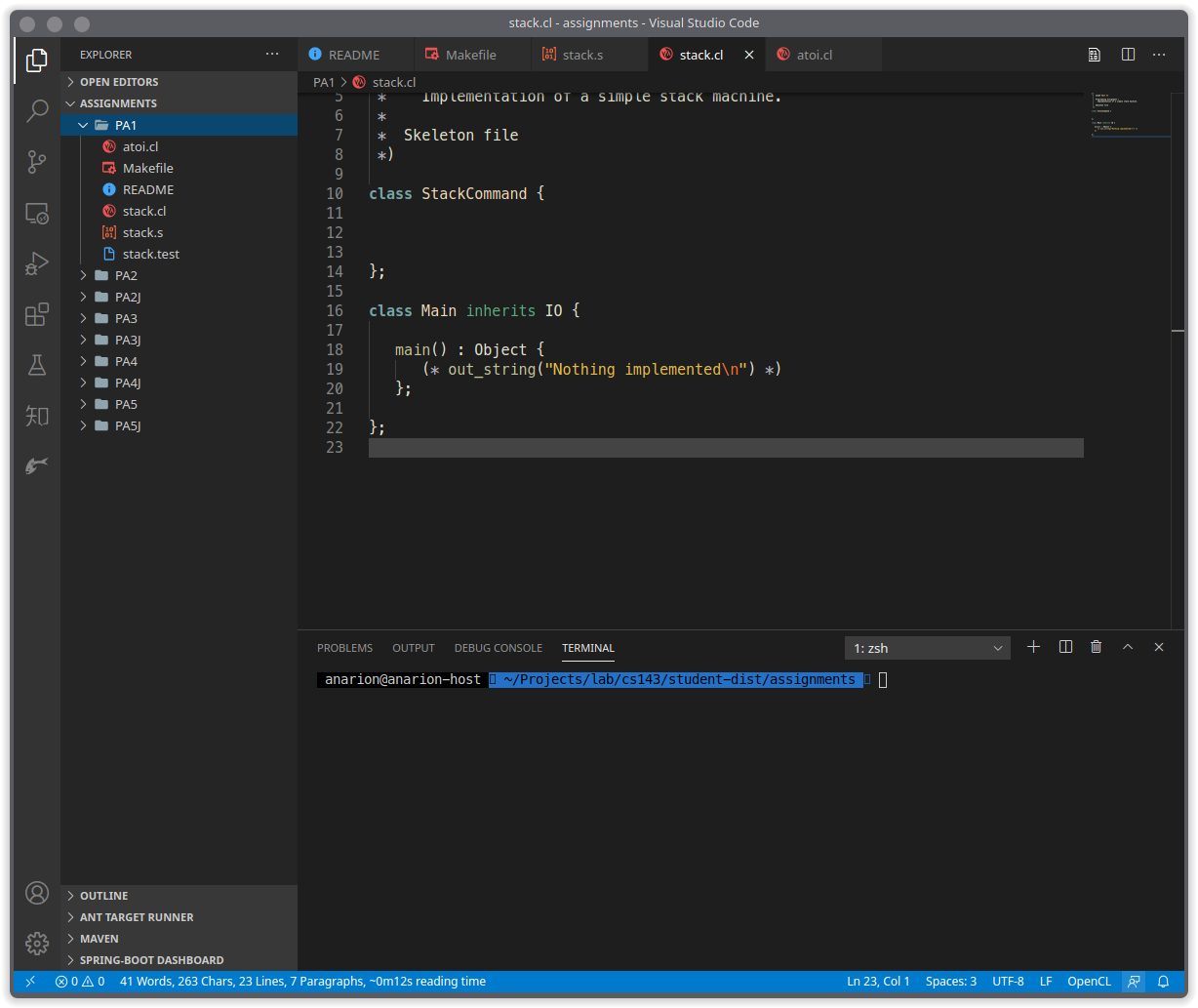The height and width of the screenshot is (1008, 1198).
Task: Open the Source Control view
Action: [x=37, y=162]
